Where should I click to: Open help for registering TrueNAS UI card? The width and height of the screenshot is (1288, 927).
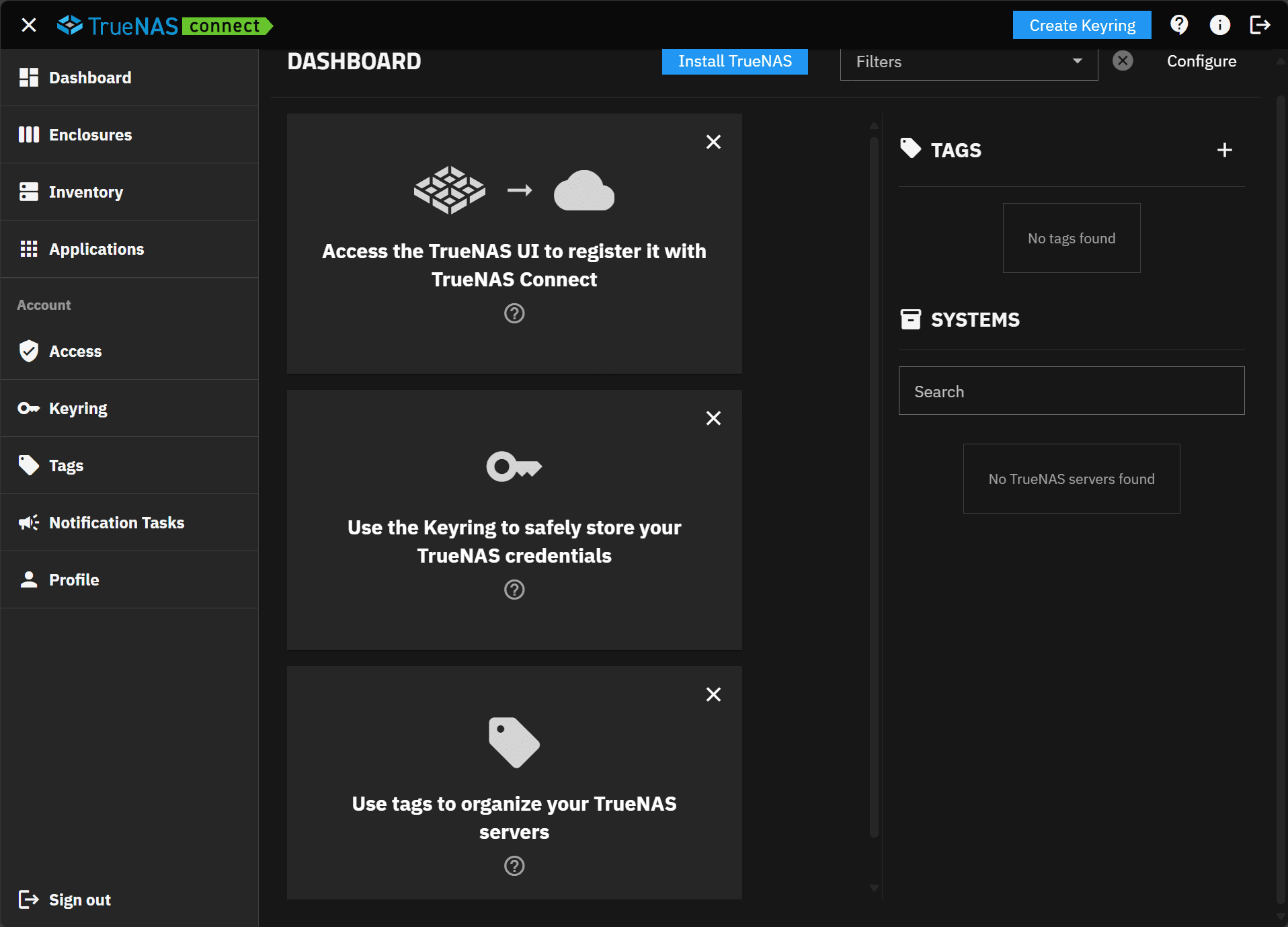(x=514, y=313)
